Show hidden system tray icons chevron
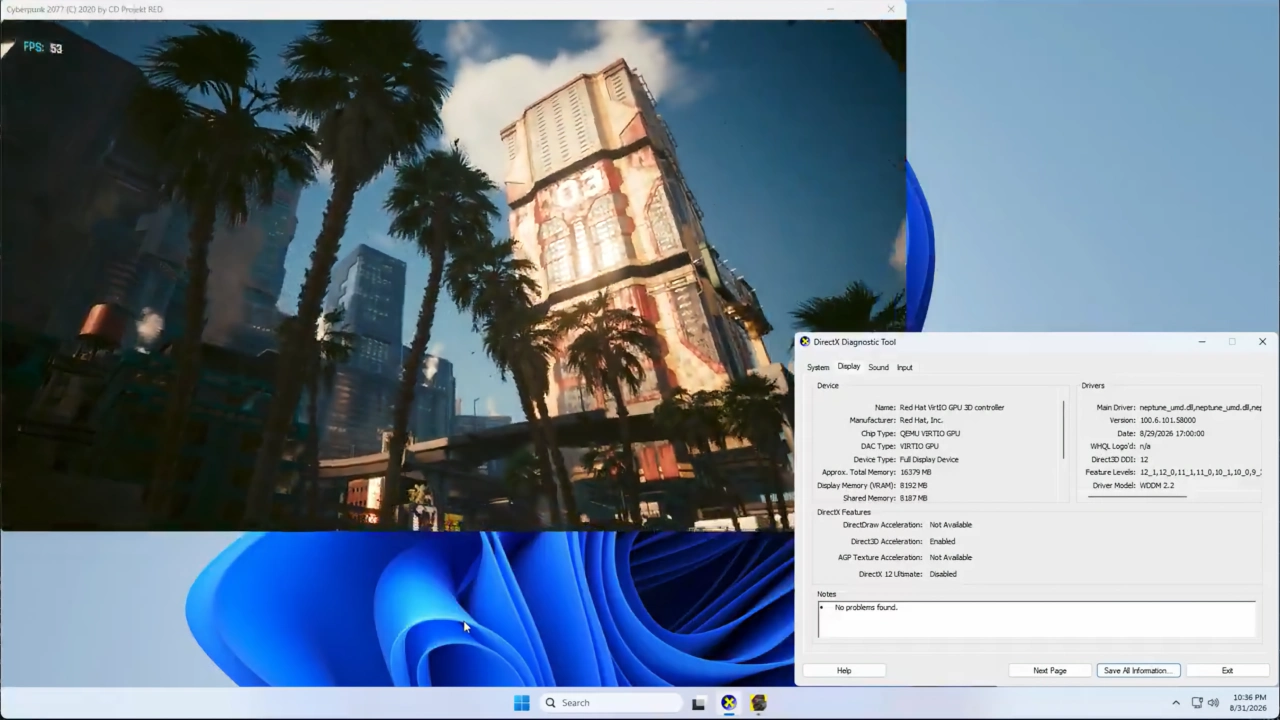This screenshot has width=1280, height=720. [1176, 703]
